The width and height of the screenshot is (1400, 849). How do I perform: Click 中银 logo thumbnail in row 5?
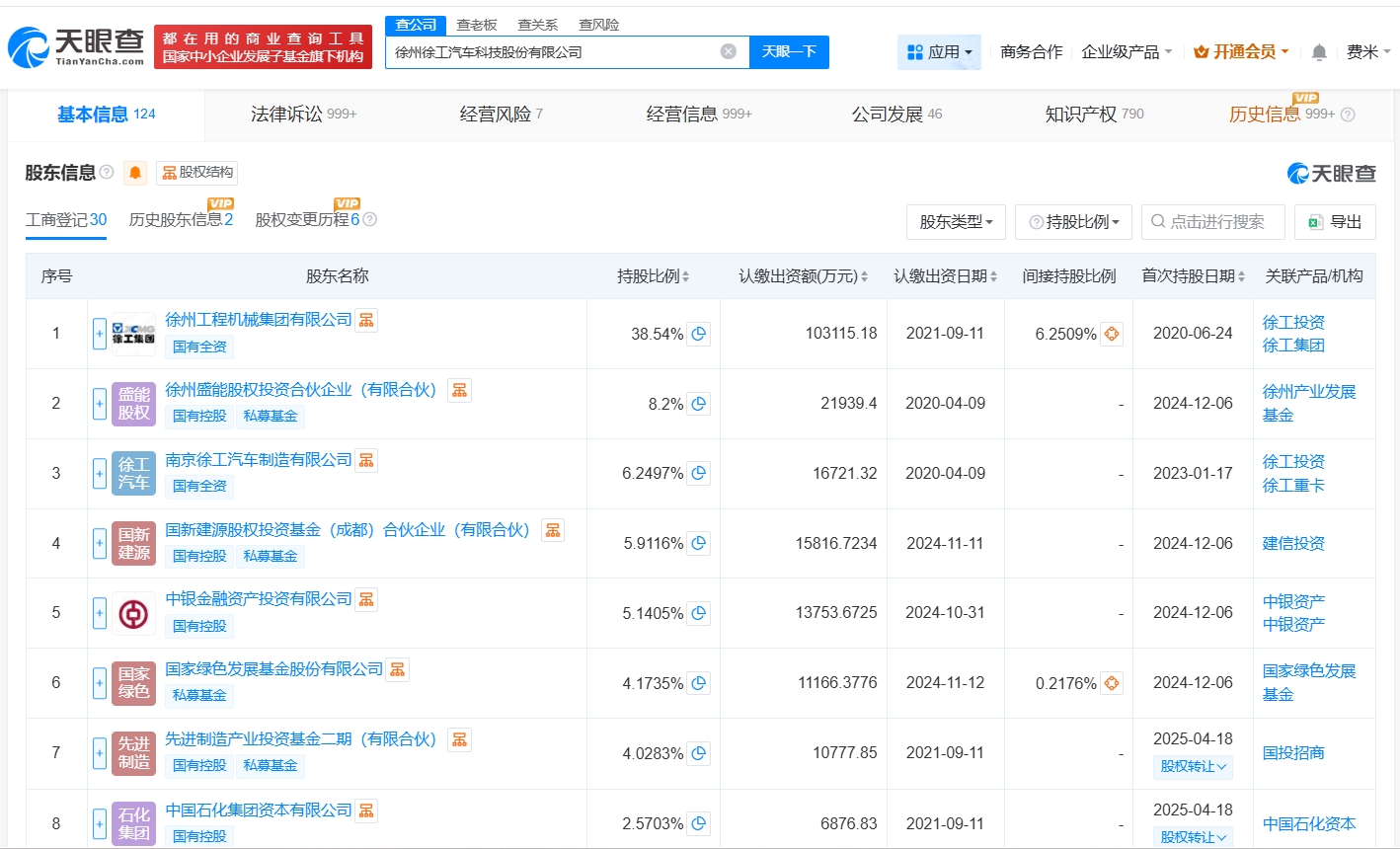[133, 613]
